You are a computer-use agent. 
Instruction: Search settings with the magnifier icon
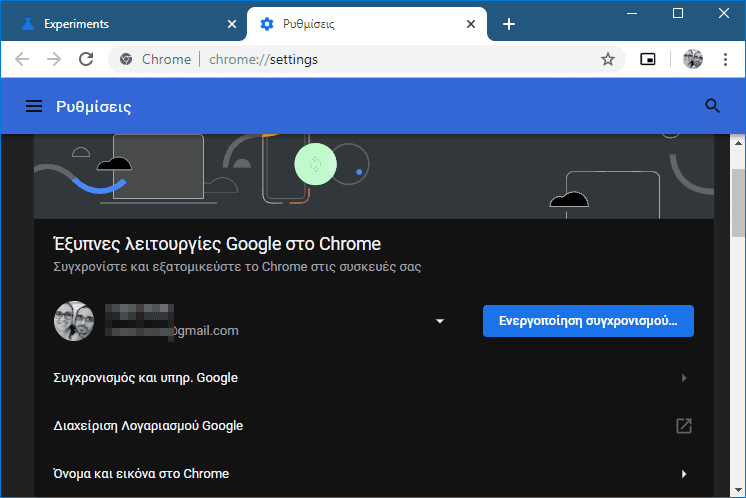click(712, 106)
